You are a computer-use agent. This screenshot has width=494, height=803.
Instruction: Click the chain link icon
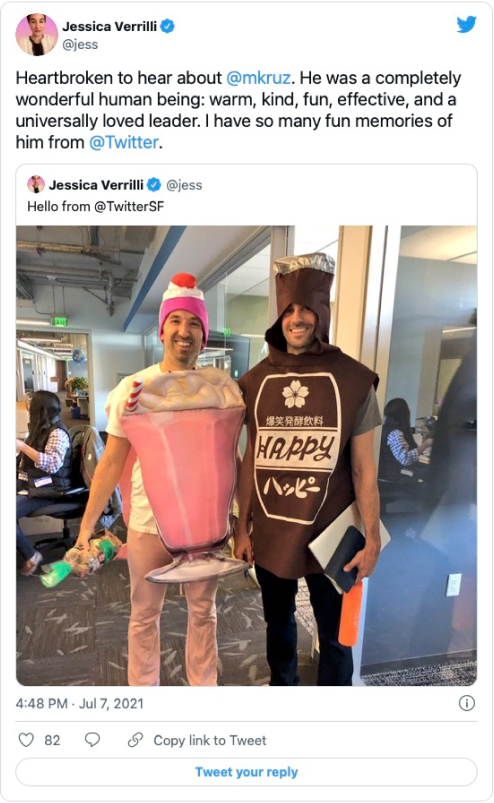tap(135, 740)
